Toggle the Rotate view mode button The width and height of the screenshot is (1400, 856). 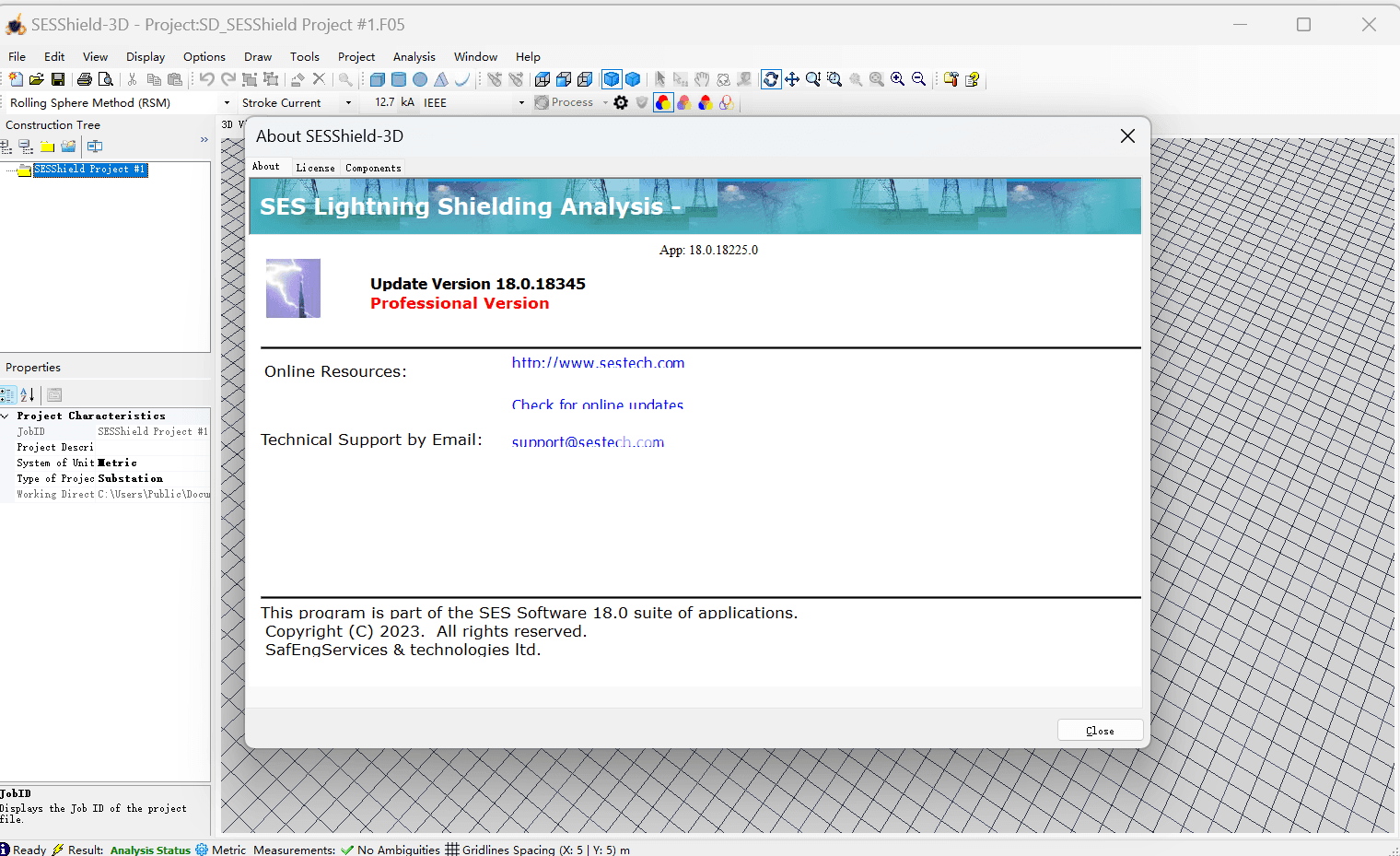pyautogui.click(x=771, y=79)
